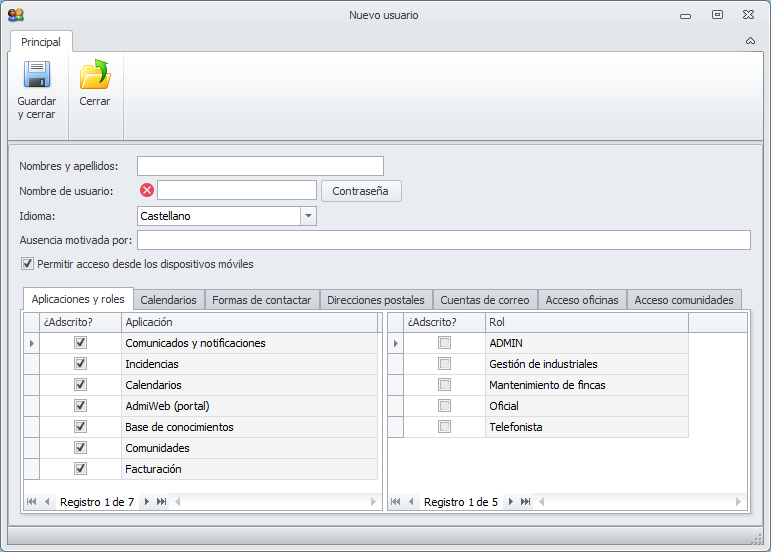Screen dimensions: 771x552
Task: Enable the Telefonista role checkbox
Action: pos(445,427)
